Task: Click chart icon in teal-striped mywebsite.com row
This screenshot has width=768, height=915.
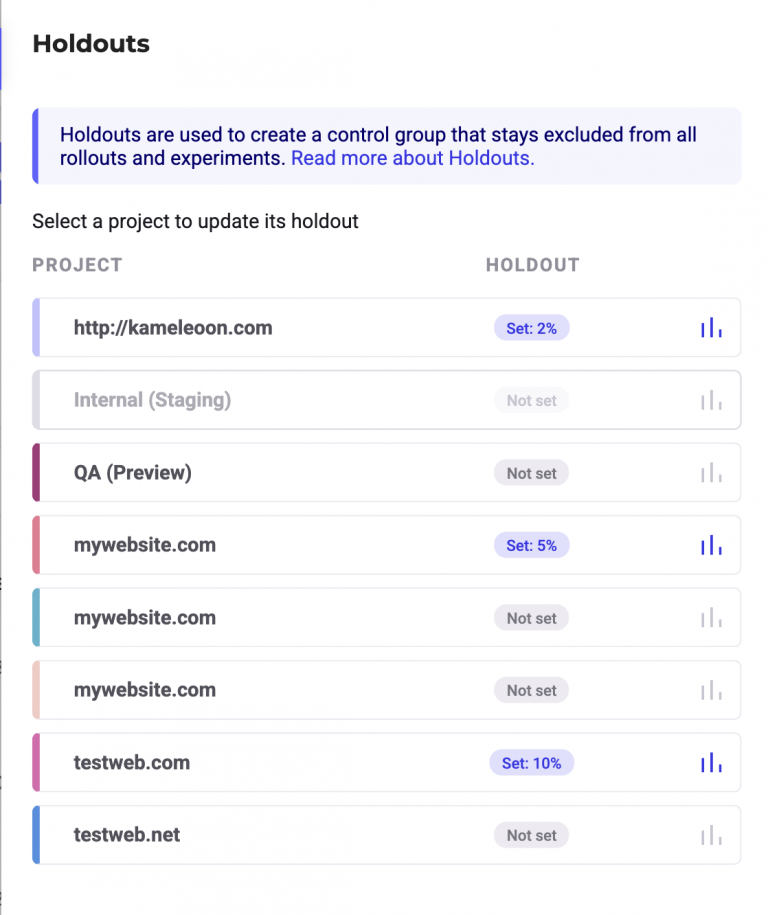Action: coord(711,618)
